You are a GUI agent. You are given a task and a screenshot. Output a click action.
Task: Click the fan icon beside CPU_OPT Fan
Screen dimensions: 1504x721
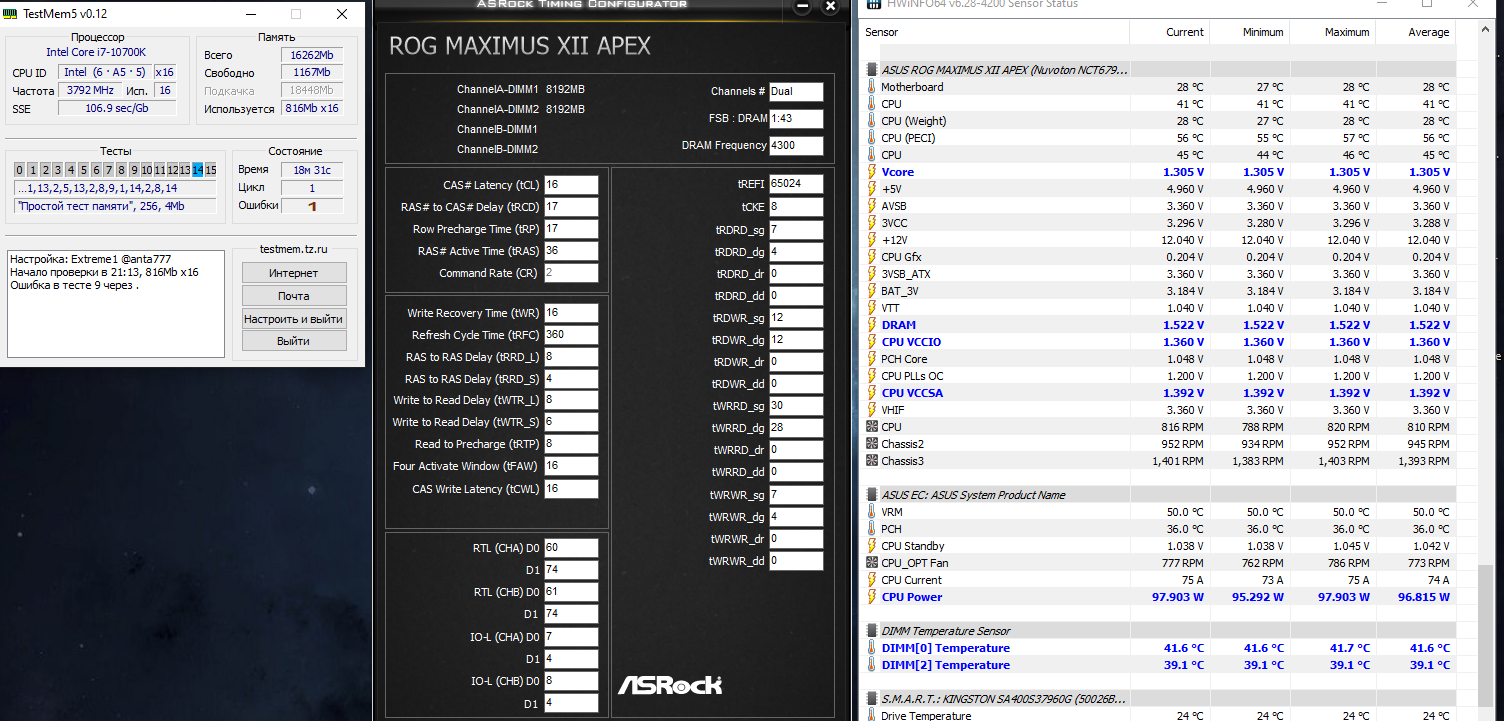click(x=871, y=563)
